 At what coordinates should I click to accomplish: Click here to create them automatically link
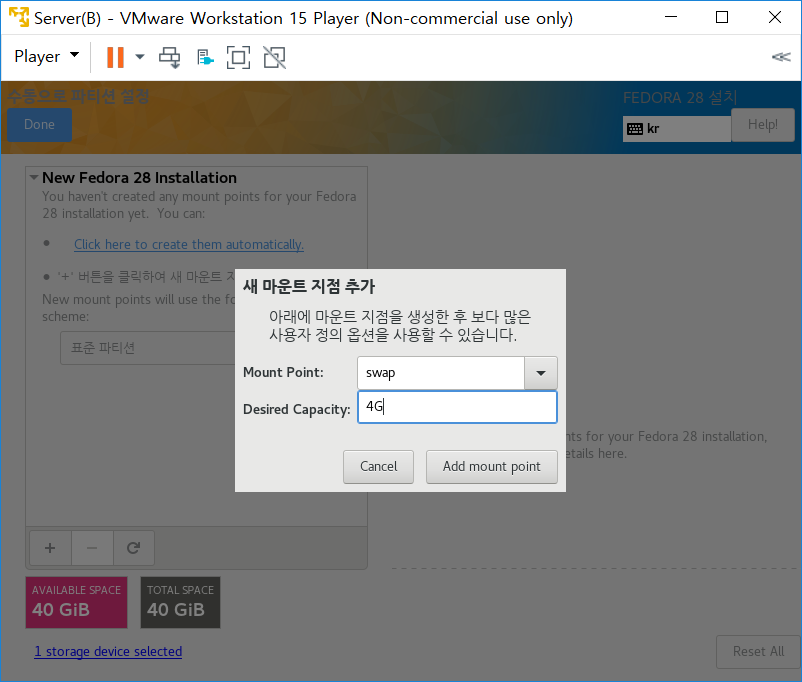coord(189,245)
